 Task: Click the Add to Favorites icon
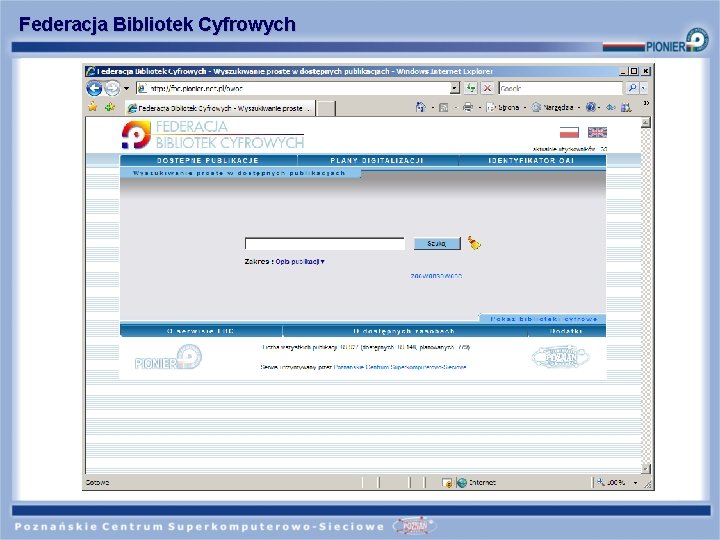[x=109, y=107]
